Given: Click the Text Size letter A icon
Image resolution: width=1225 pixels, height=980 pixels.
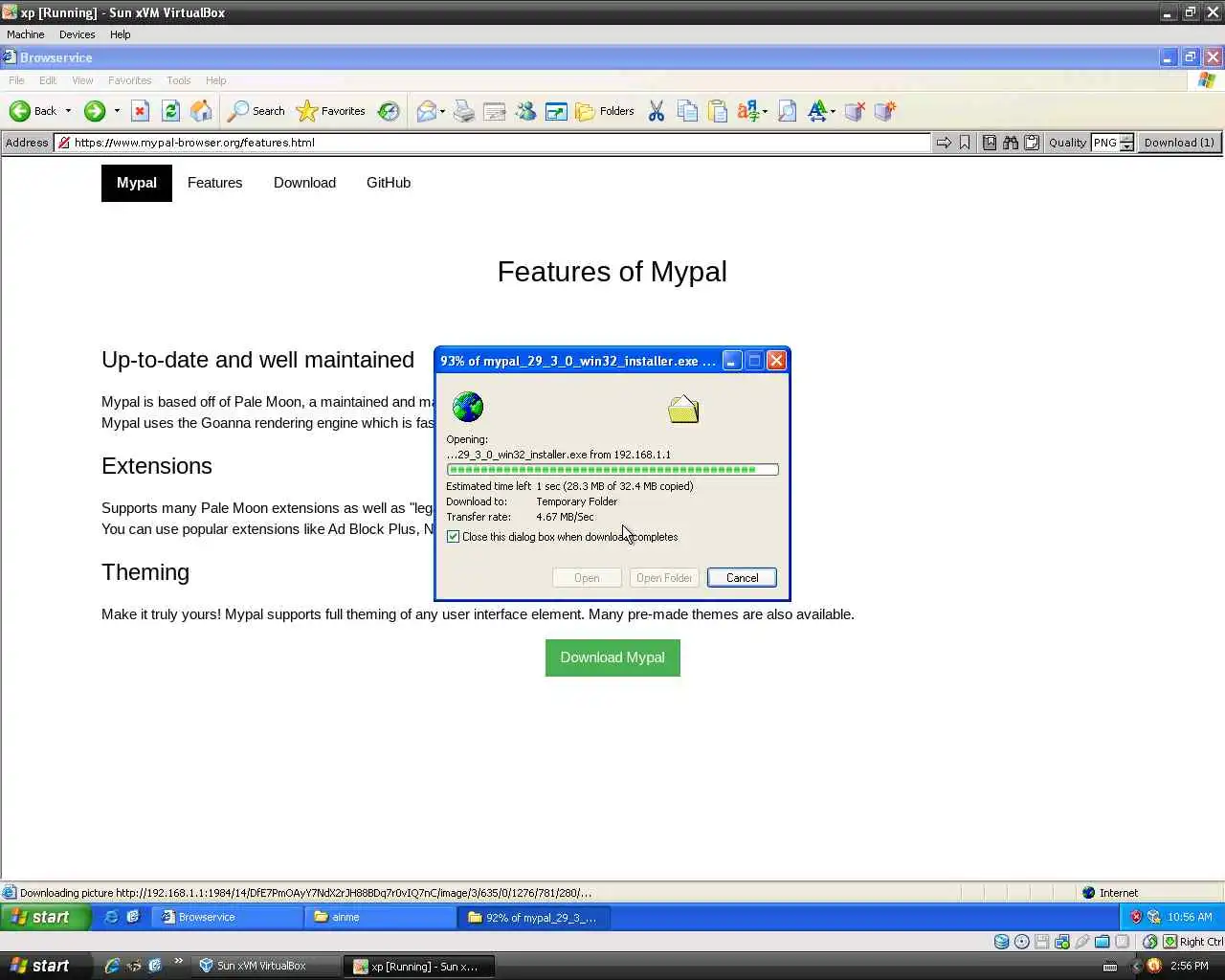Looking at the screenshot, I should coord(817,111).
